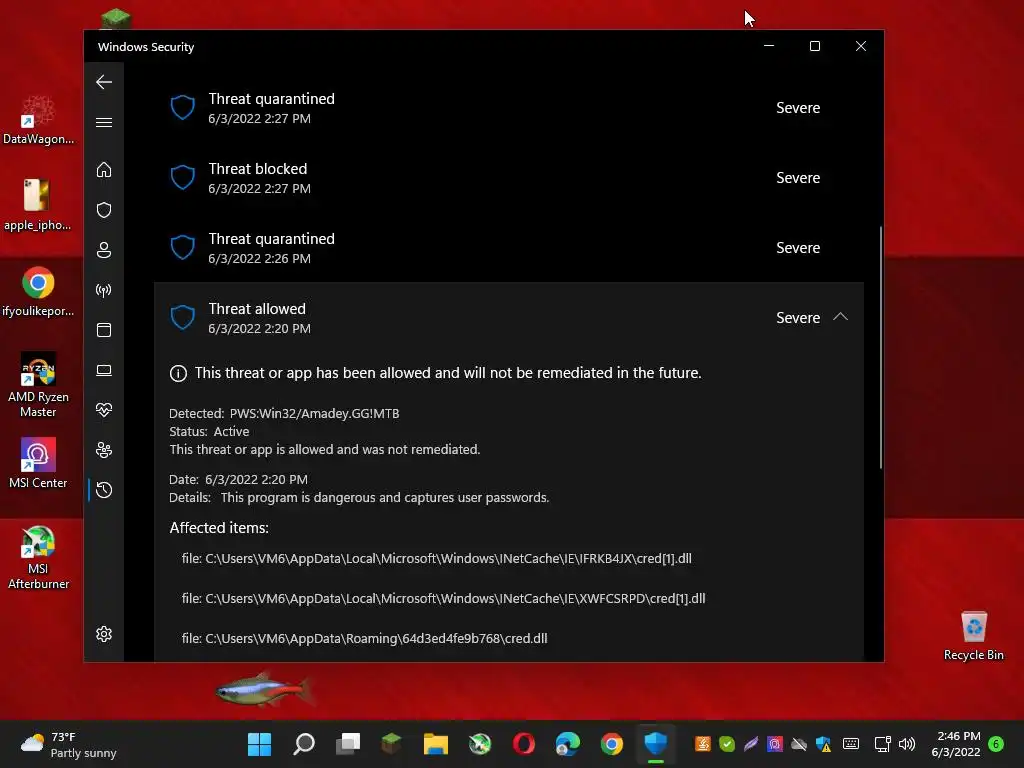Click the Threat allowed 2:20 PM header

(x=509, y=317)
